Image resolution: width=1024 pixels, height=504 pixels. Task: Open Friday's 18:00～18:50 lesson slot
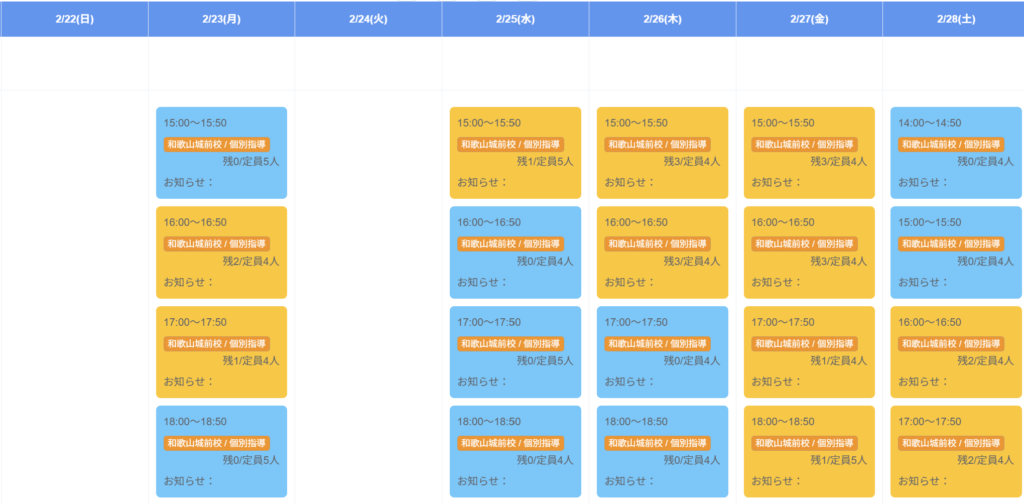(809, 451)
